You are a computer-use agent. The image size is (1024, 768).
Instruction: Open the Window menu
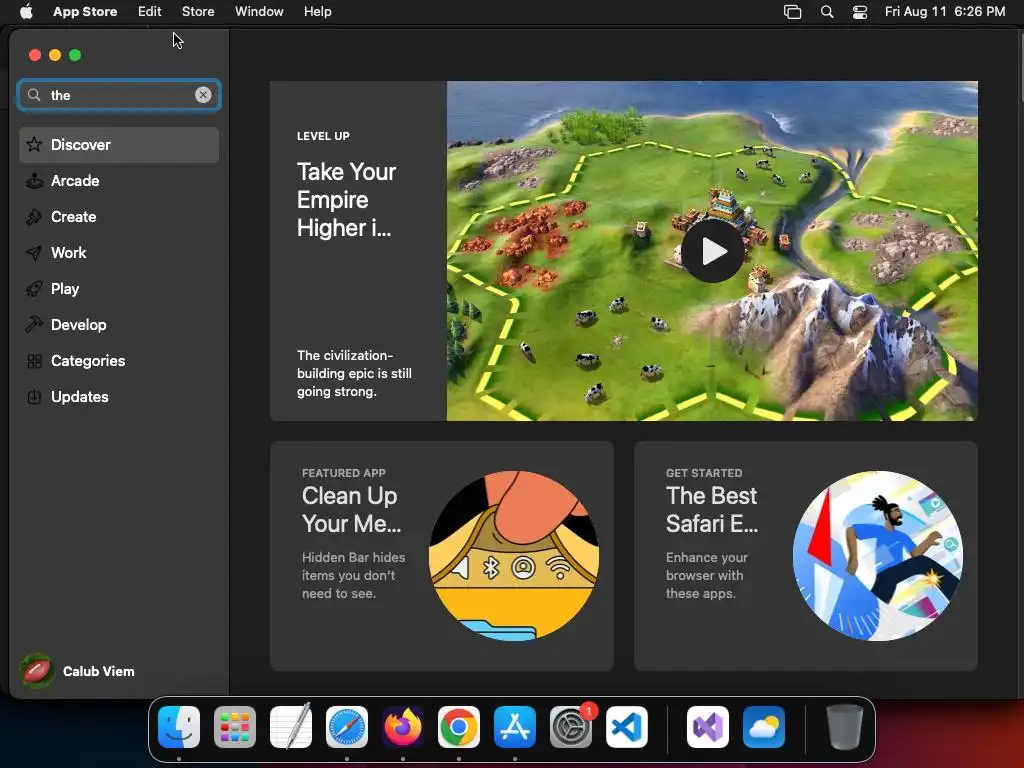(259, 12)
